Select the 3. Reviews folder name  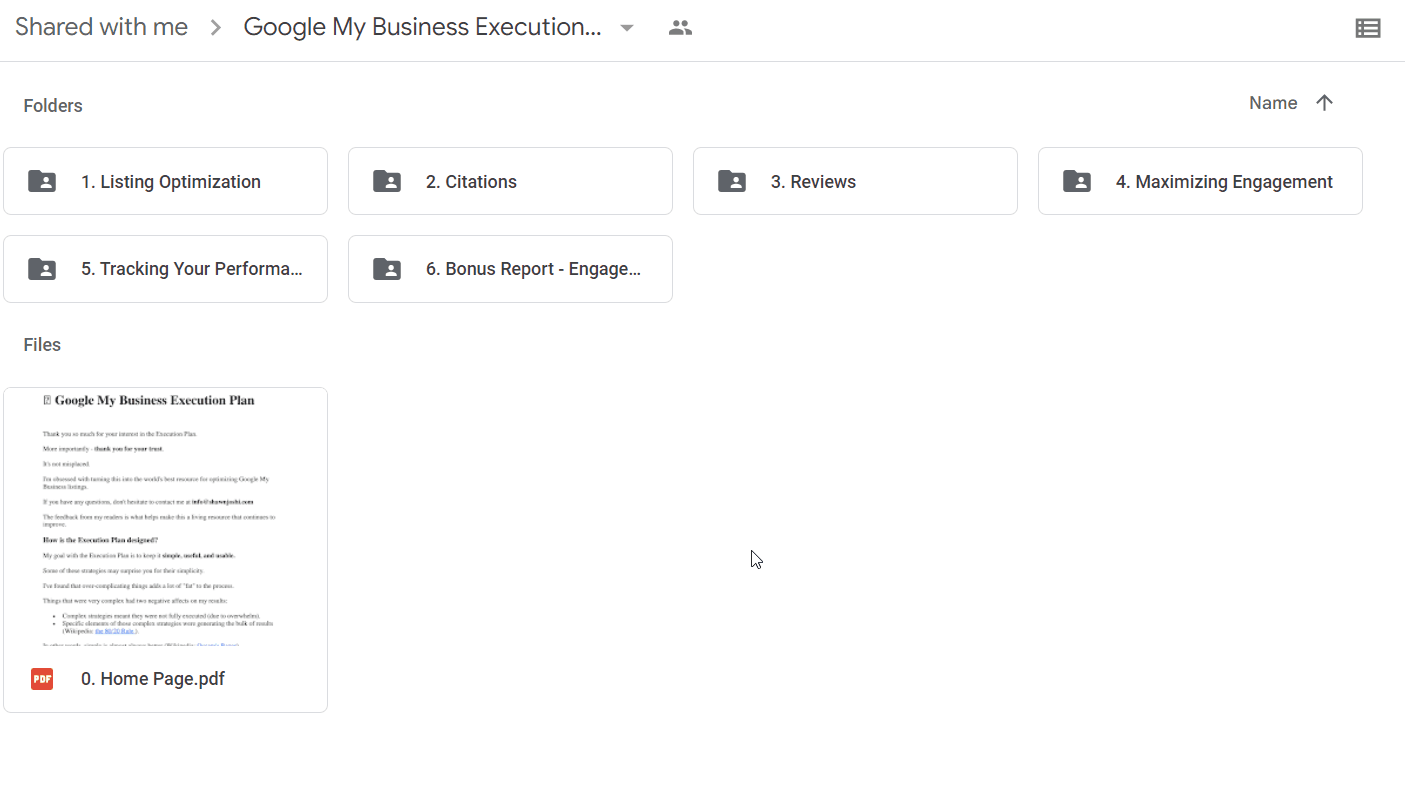click(813, 182)
